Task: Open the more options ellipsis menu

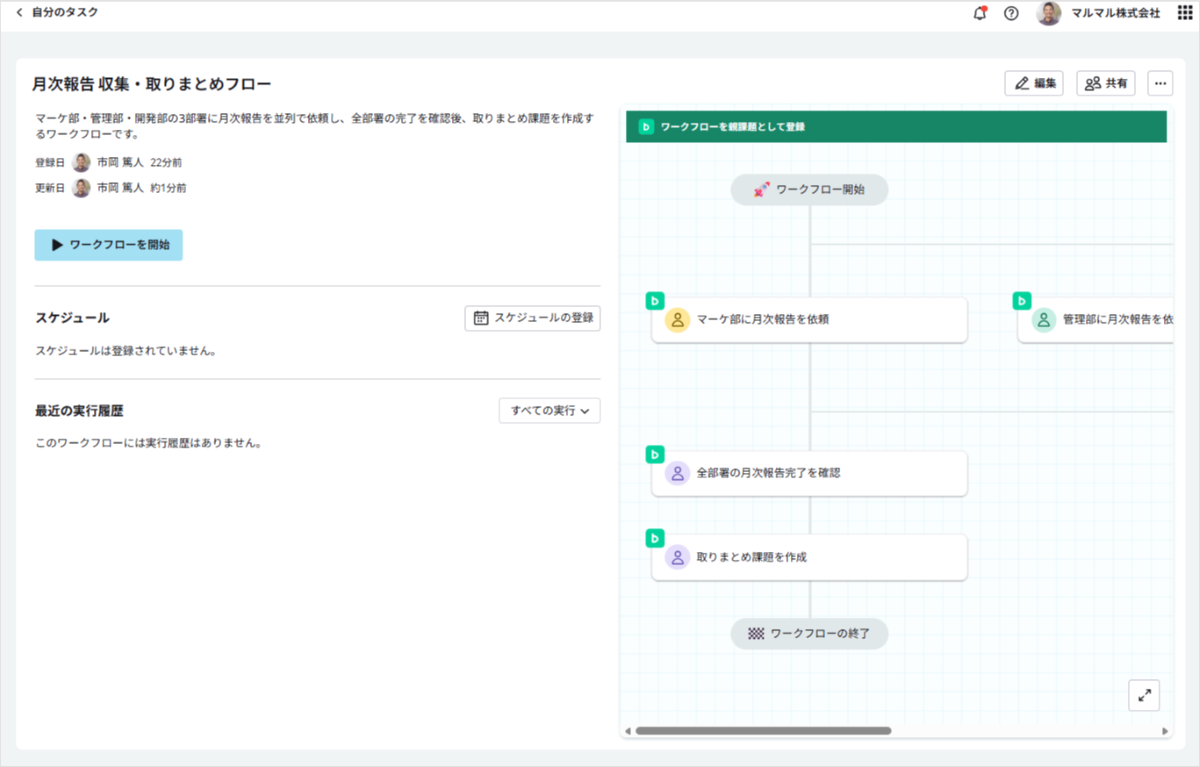Action: pyautogui.click(x=1160, y=83)
